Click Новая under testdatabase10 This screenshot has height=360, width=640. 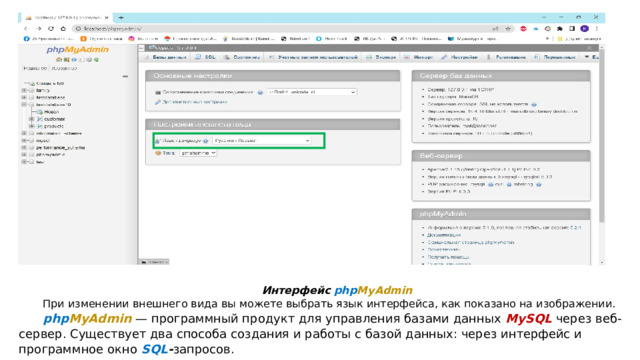tap(51, 112)
